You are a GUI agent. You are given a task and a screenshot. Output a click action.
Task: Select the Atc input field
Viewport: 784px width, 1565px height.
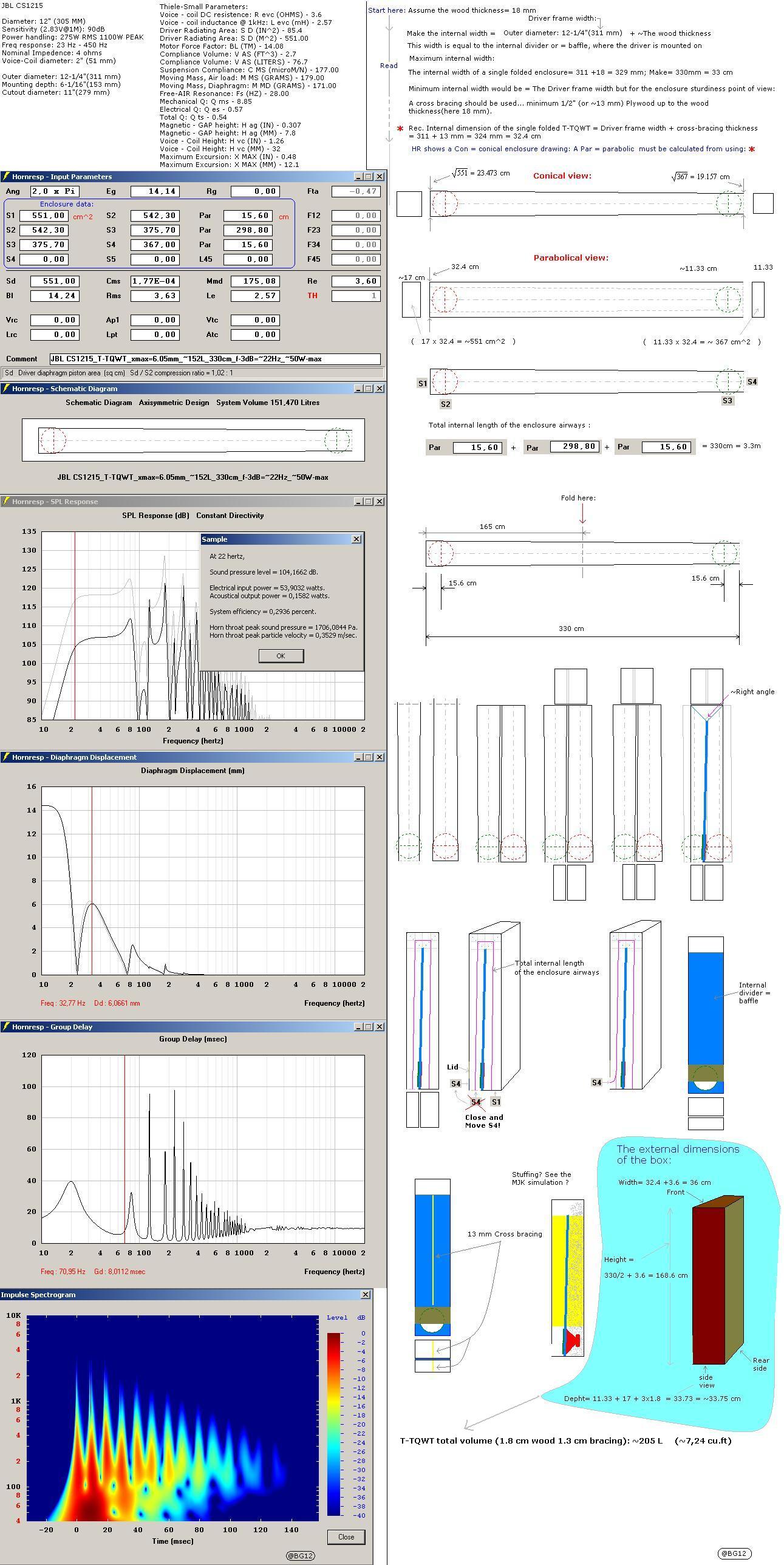tap(255, 335)
